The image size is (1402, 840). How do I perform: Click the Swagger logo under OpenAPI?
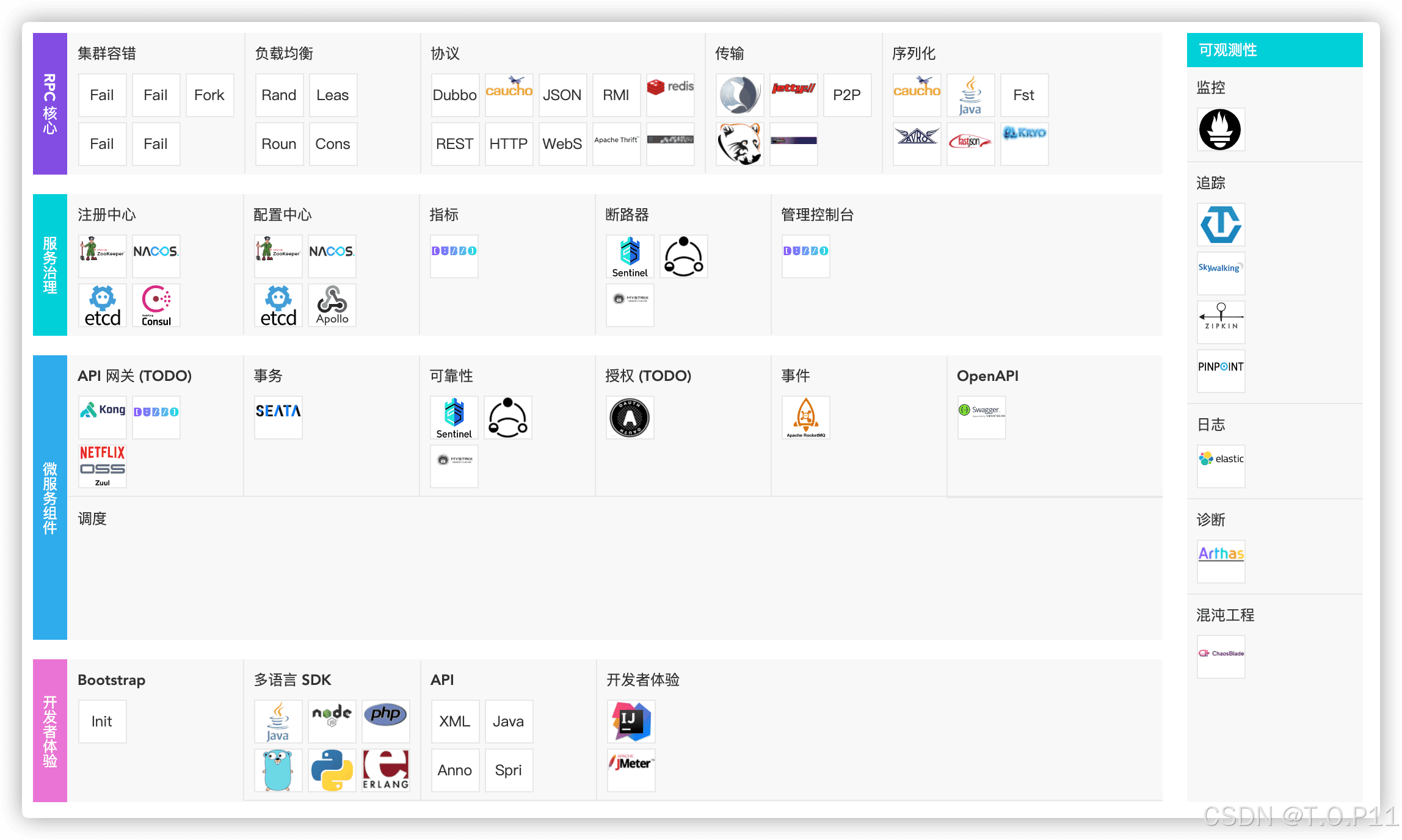981,418
